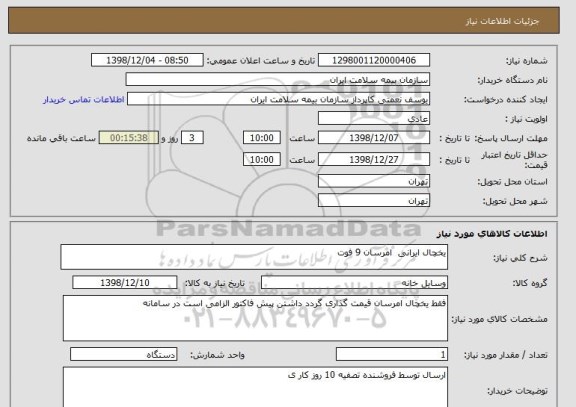Click the product need date 1398/12/10
The height and width of the screenshot is (407, 576).
point(125,282)
